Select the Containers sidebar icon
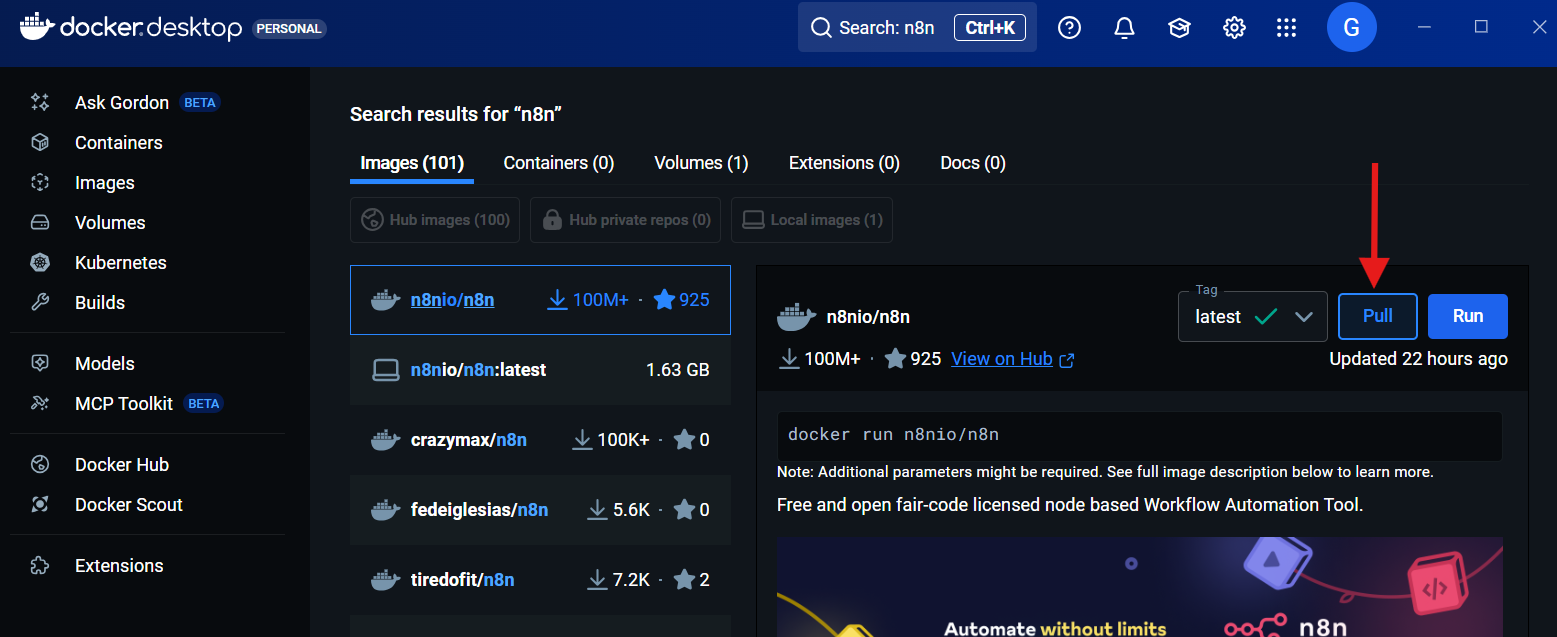This screenshot has width=1557, height=637. click(118, 142)
